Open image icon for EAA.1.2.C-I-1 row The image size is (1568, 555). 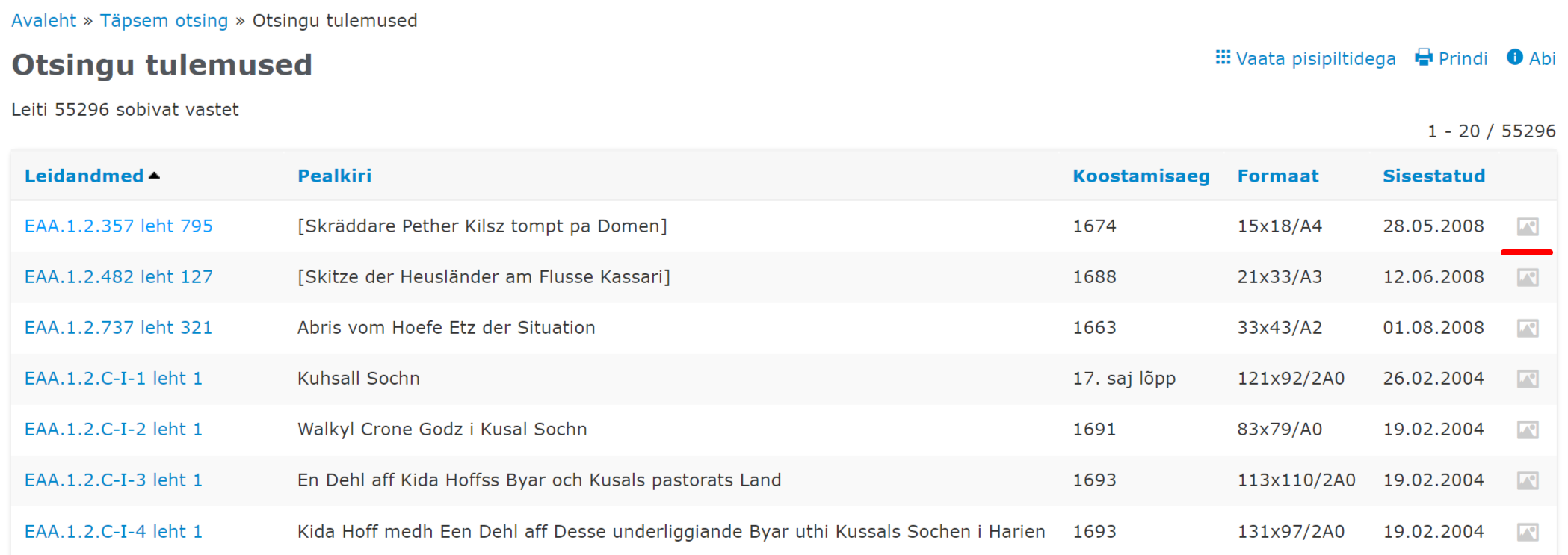tap(1527, 379)
